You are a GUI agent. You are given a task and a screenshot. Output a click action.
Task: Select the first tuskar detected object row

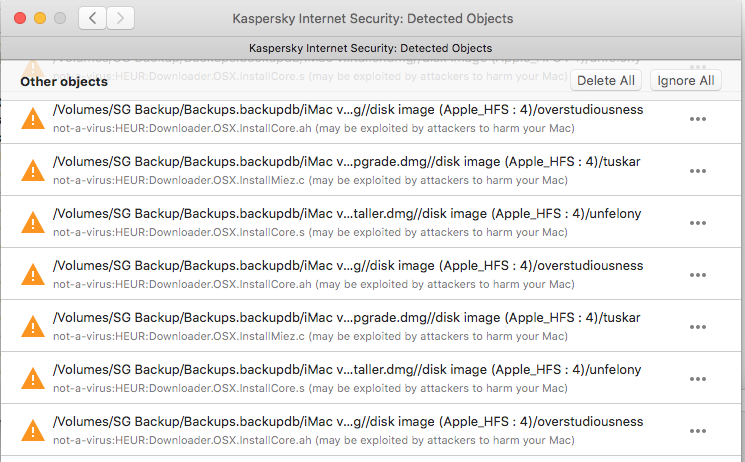[350, 171]
